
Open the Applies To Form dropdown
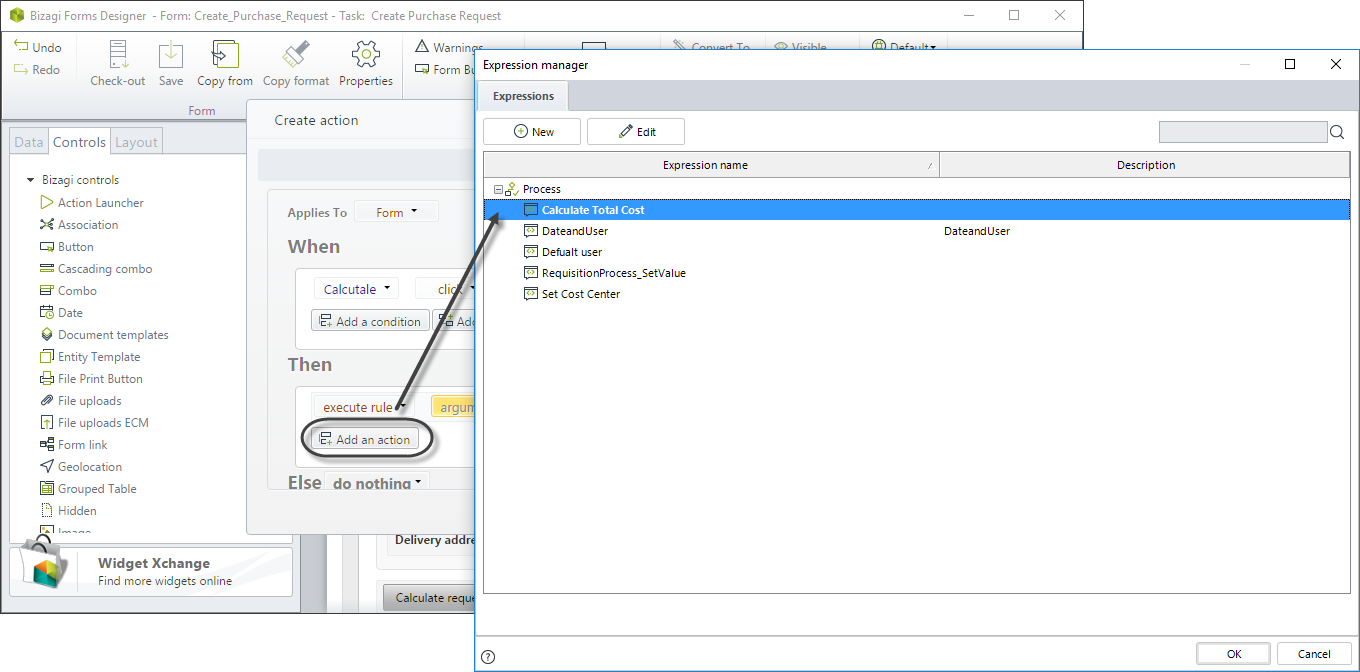[398, 212]
